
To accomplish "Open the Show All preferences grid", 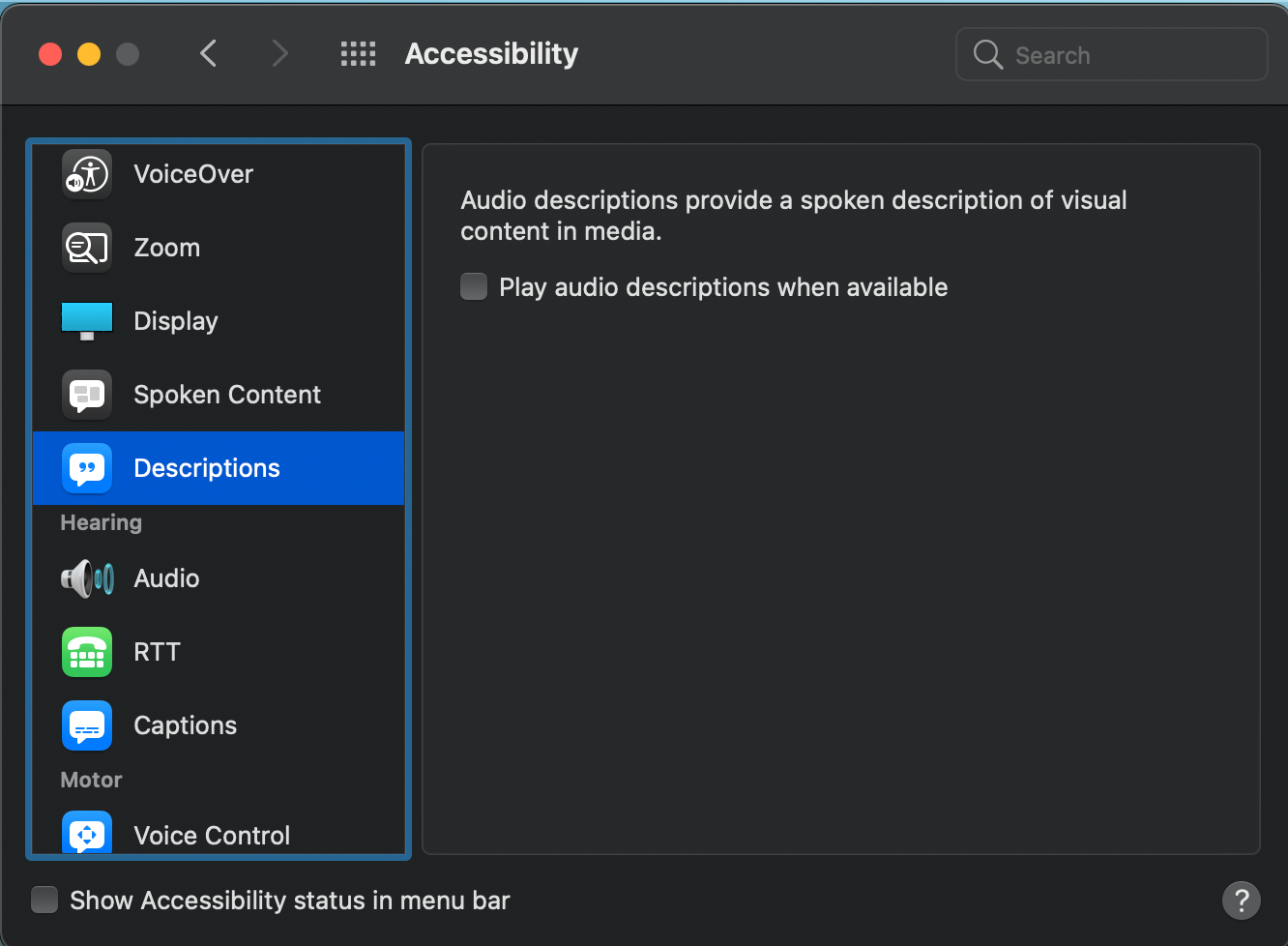I will click(x=358, y=54).
